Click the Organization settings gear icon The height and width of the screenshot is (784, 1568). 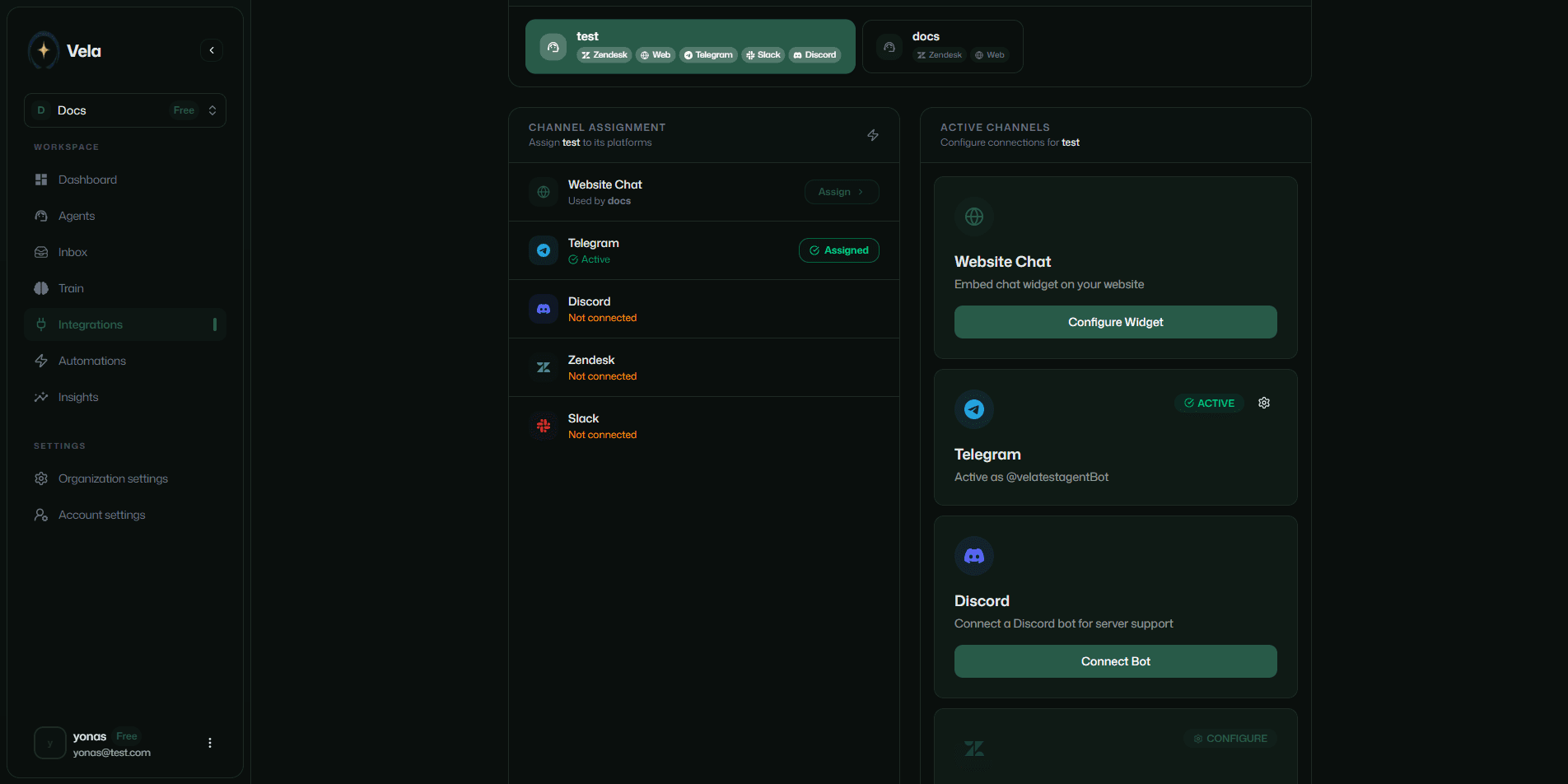tap(41, 478)
